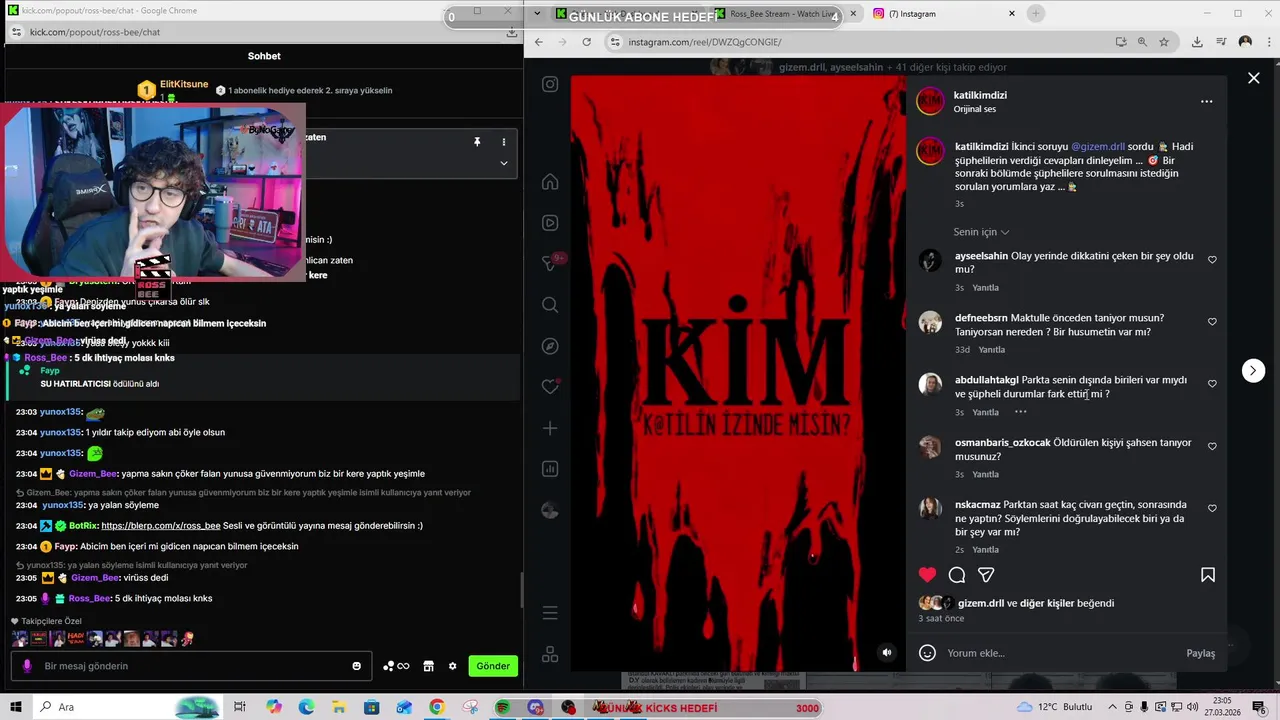Like abdullahtakgl's comment
The image size is (1280, 720).
pos(1212,384)
